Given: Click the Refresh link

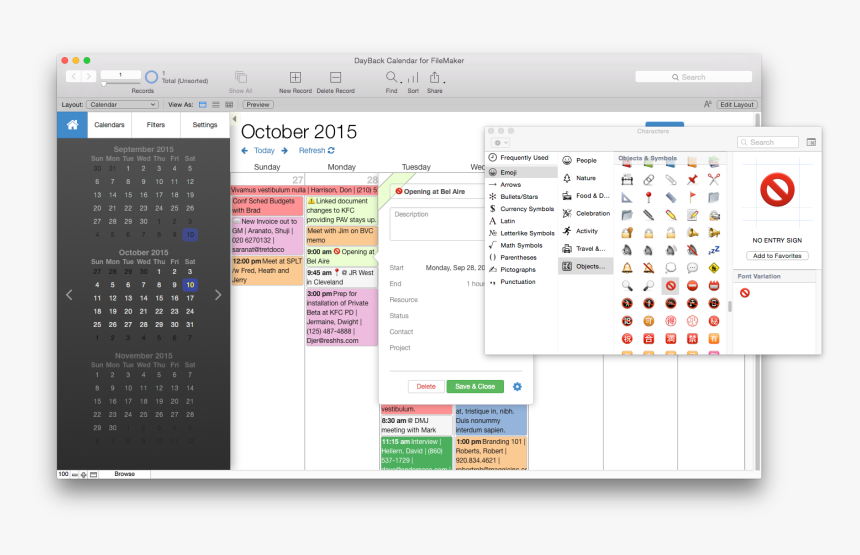Looking at the screenshot, I should pyautogui.click(x=316, y=150).
